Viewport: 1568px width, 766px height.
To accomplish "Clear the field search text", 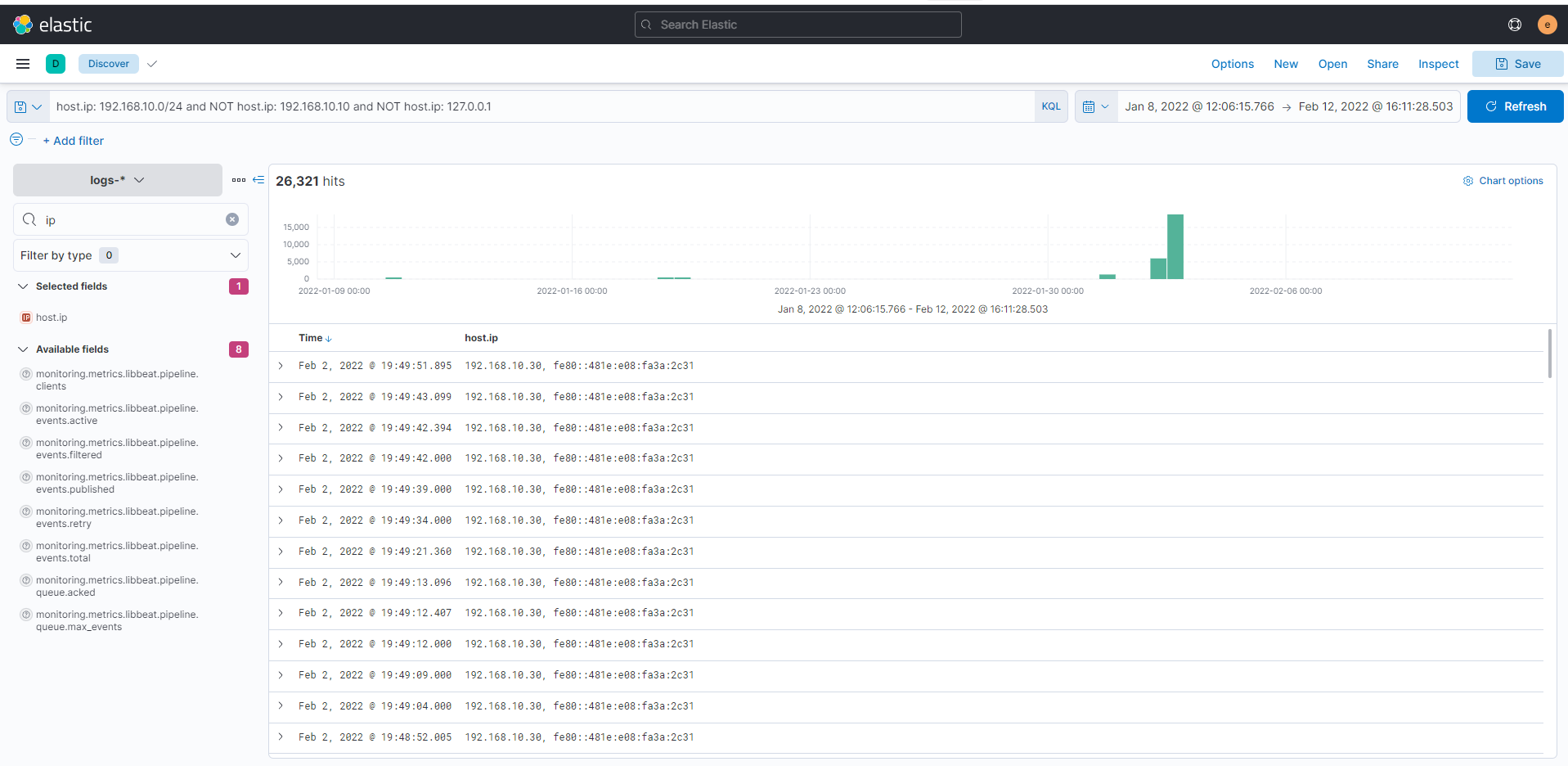I will click(x=232, y=219).
